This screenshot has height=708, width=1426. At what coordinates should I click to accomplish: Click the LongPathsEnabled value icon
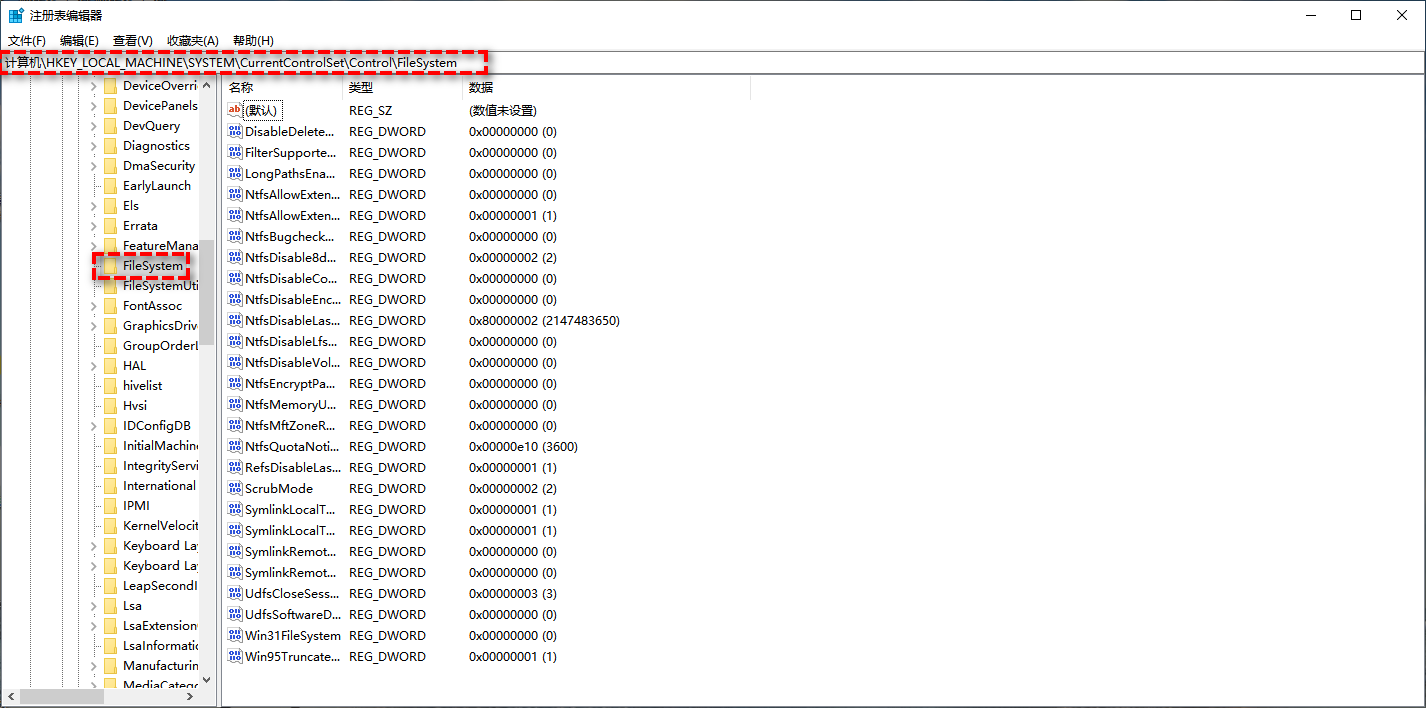(235, 174)
